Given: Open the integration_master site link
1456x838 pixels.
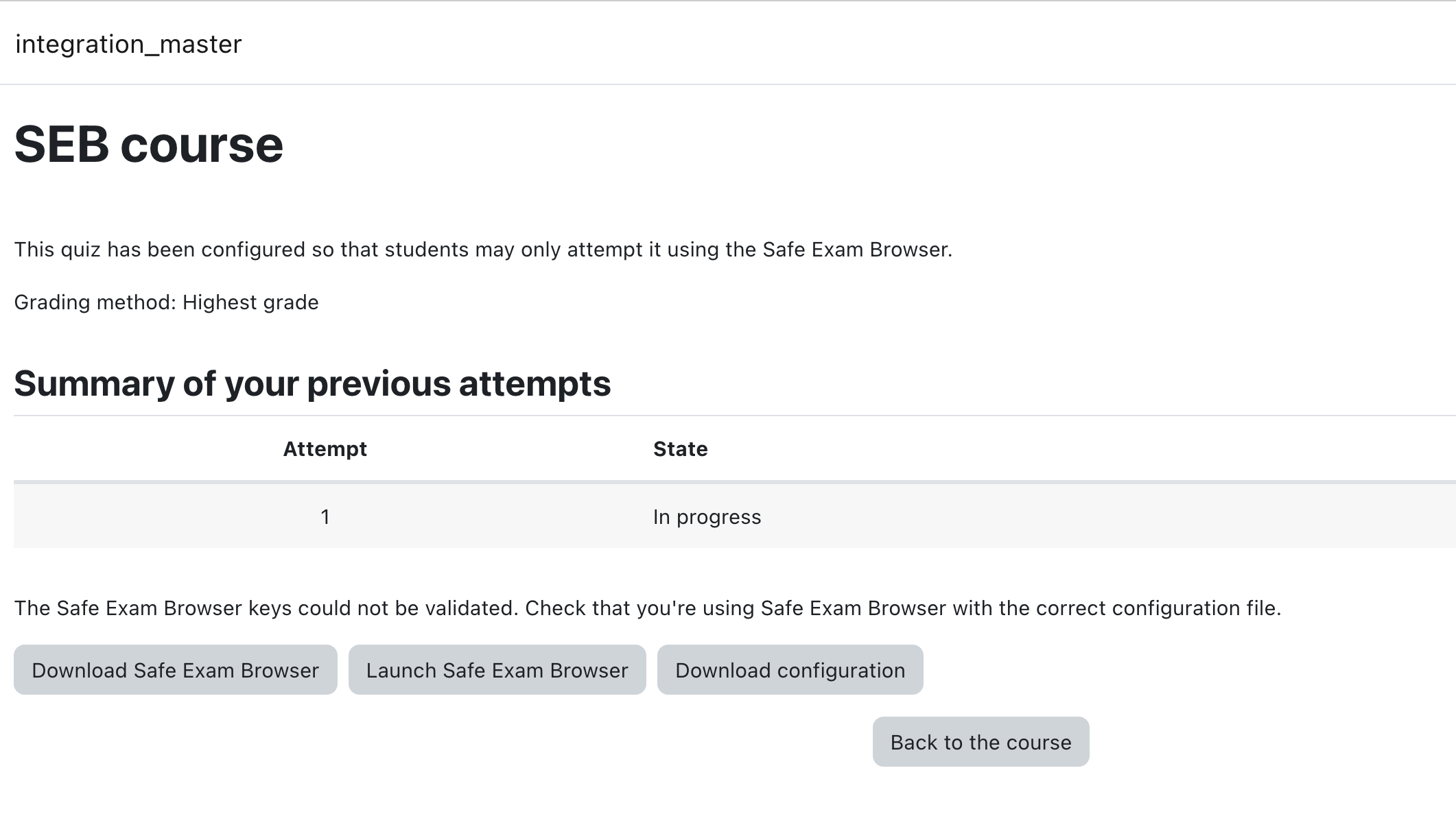Looking at the screenshot, I should [x=128, y=44].
